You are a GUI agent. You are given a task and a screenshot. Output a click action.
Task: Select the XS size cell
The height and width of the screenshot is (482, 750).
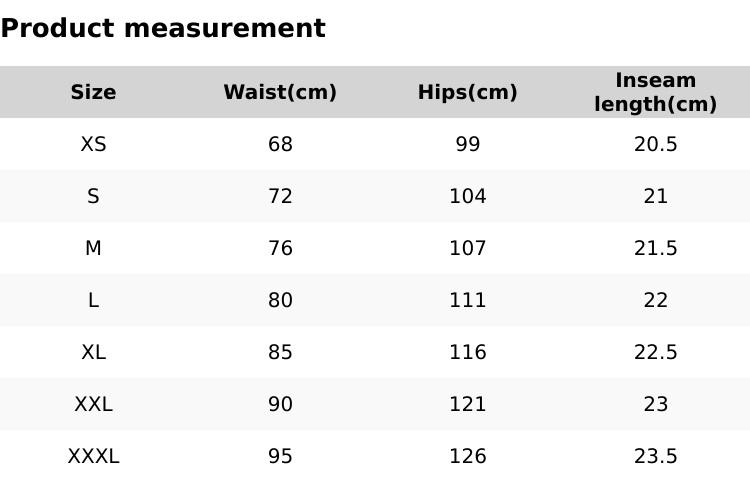click(93, 145)
